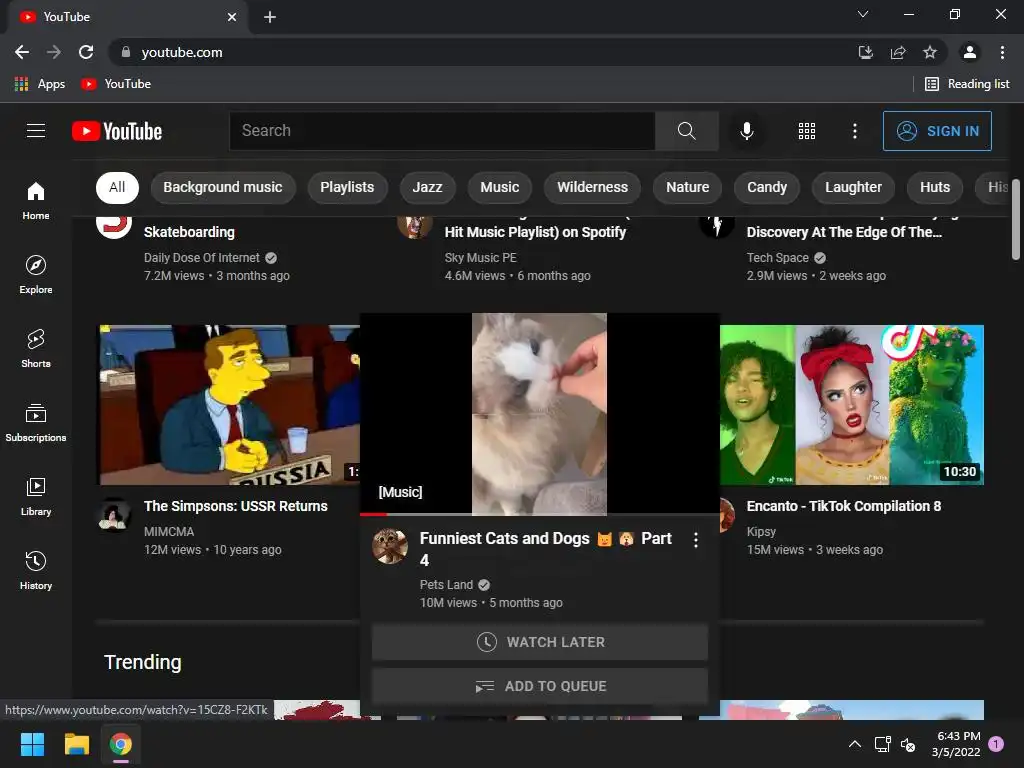The height and width of the screenshot is (768, 1024).
Task: Open History in the sidebar
Action: [36, 570]
